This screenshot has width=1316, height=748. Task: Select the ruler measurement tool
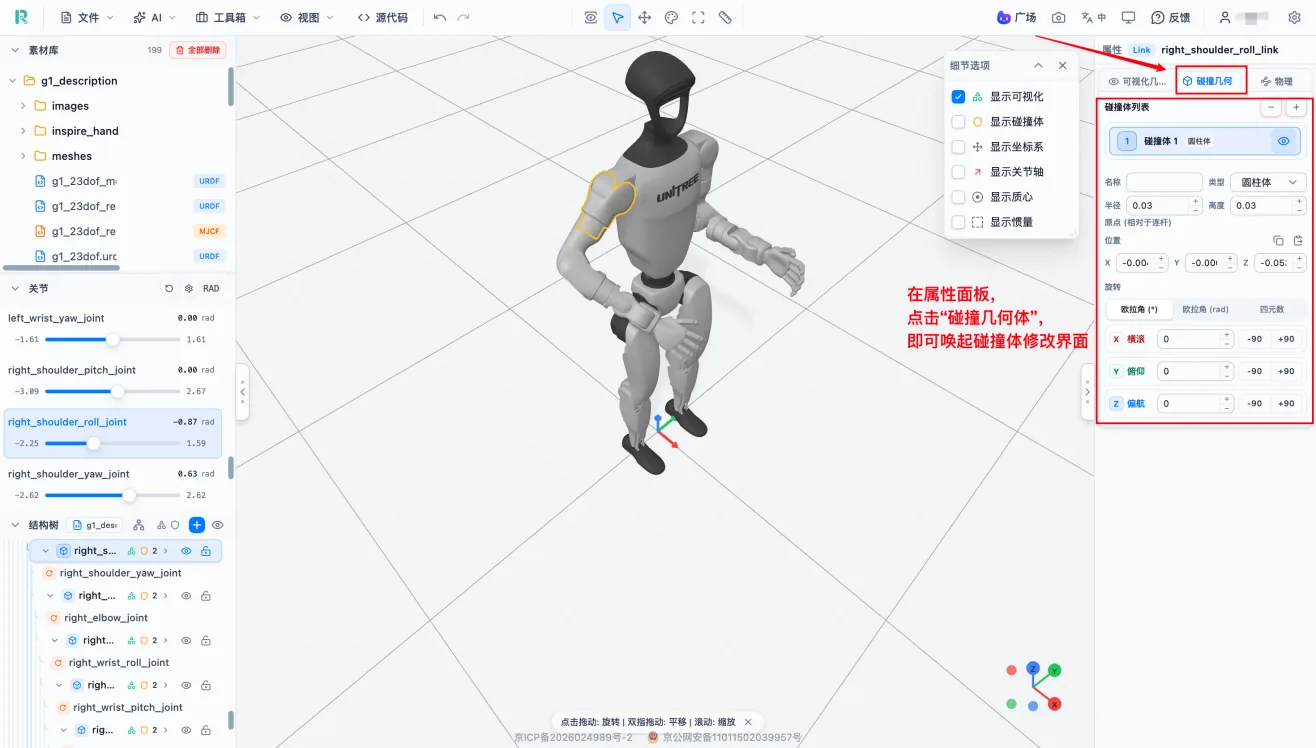click(x=725, y=18)
